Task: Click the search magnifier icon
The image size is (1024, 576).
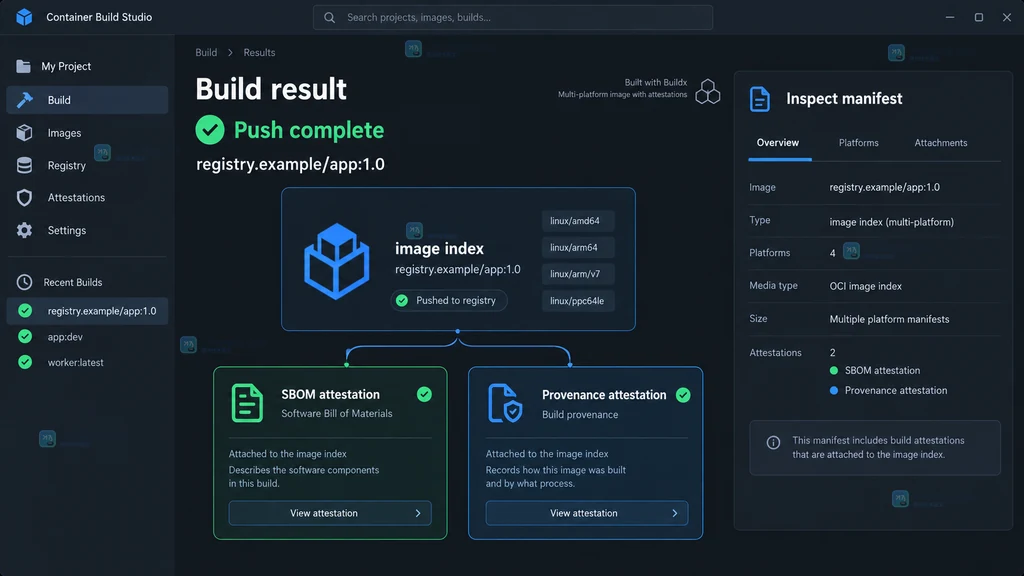Action: tap(329, 18)
